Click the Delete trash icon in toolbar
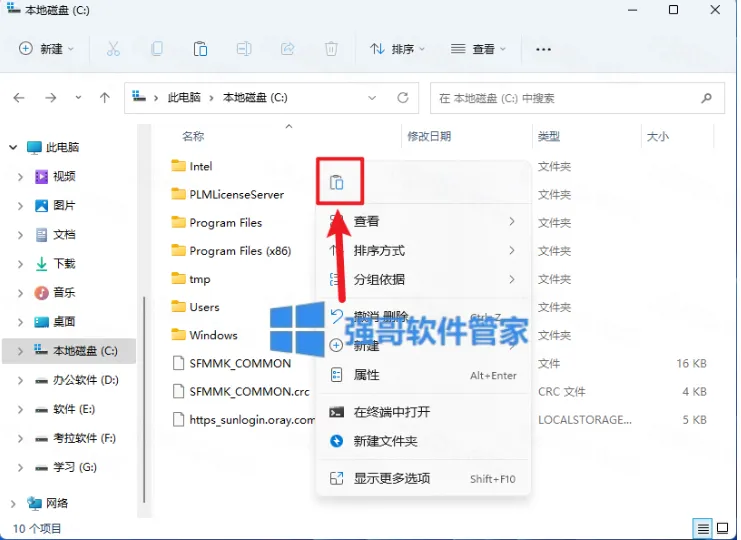 point(331,49)
